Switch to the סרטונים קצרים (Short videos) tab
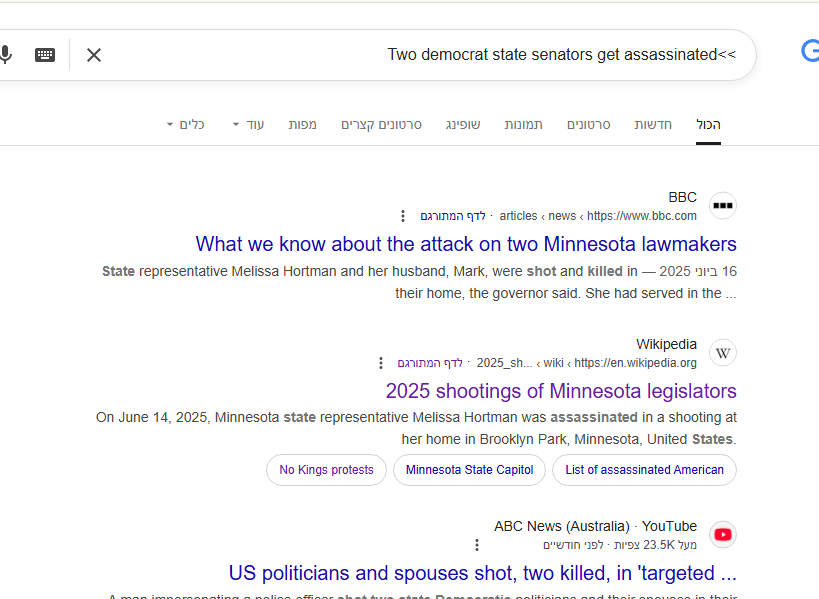 381,125
